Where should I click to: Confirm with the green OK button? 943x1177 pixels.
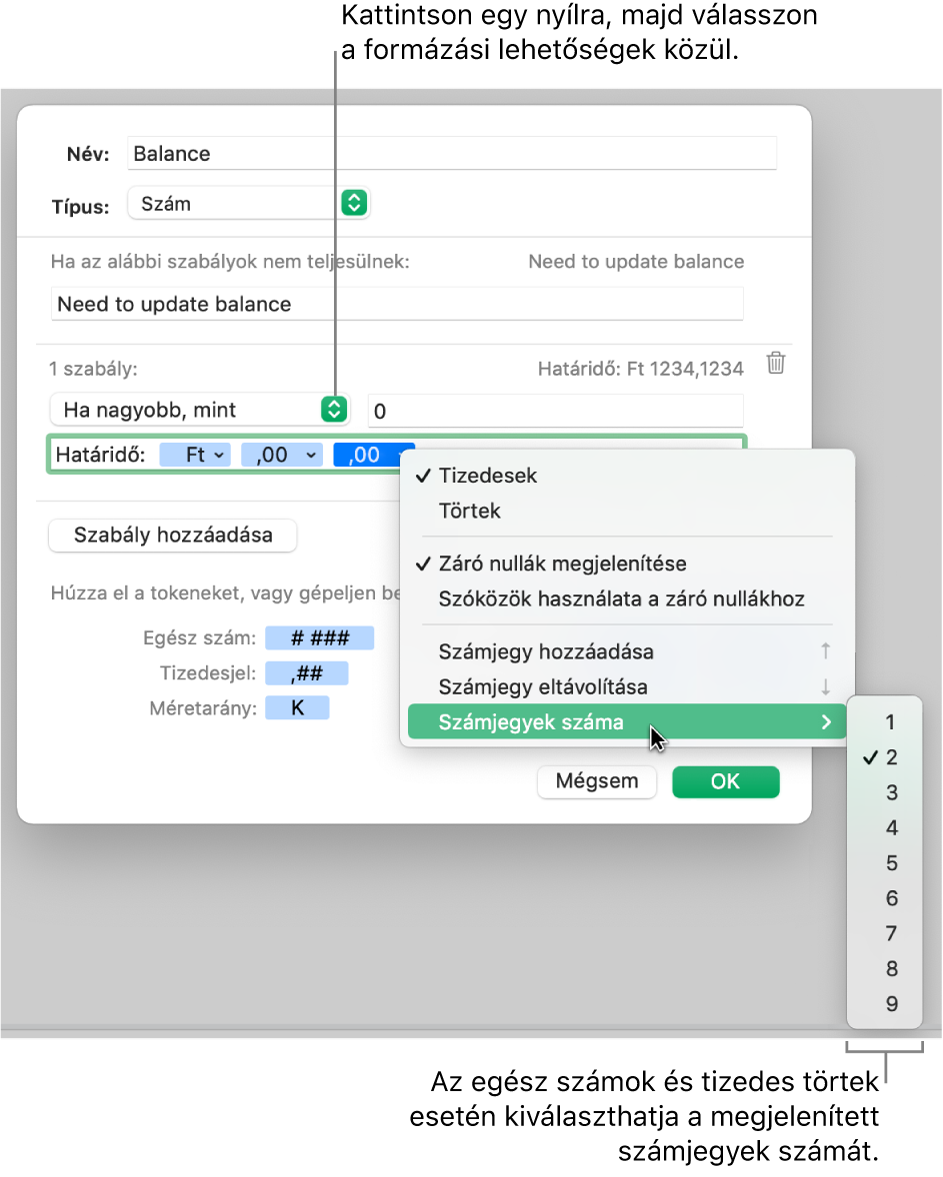click(x=725, y=781)
